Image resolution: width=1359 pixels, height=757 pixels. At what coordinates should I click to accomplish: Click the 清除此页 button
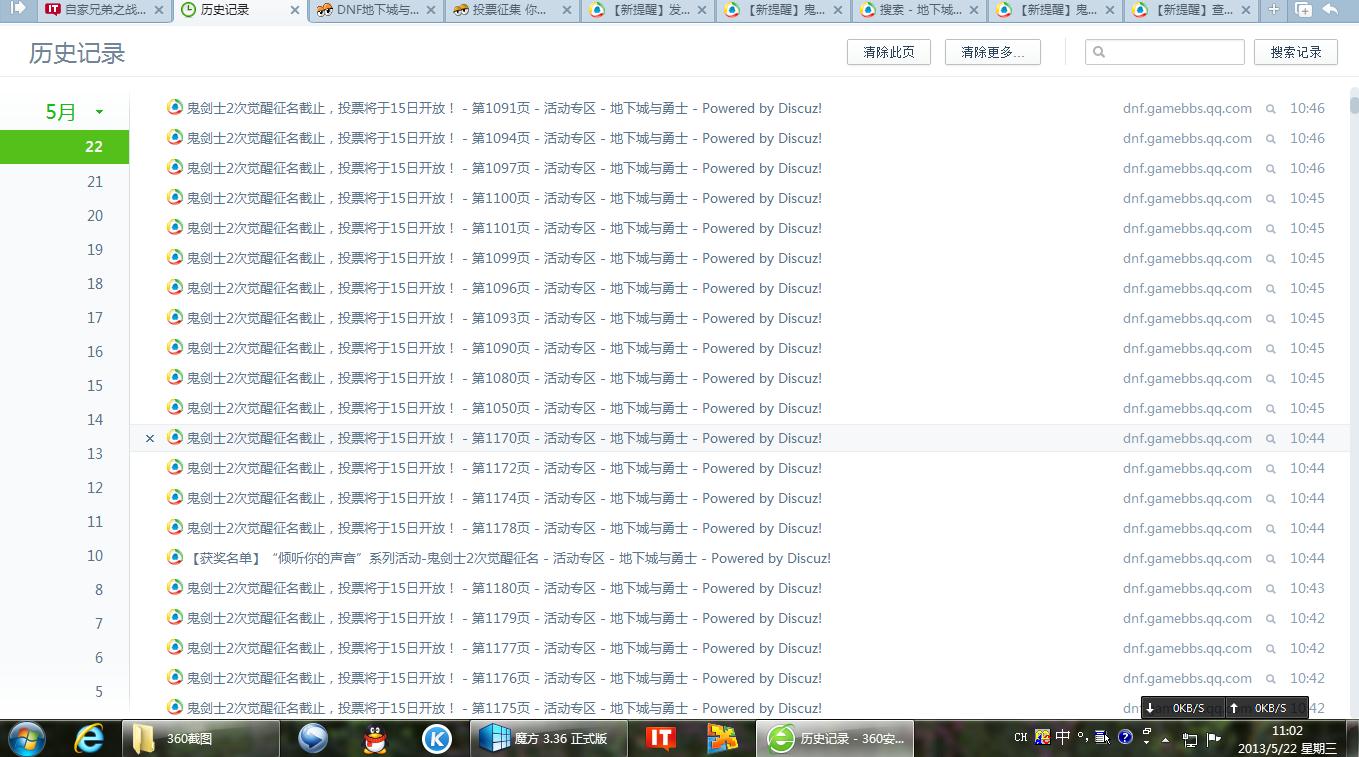pyautogui.click(x=888, y=52)
